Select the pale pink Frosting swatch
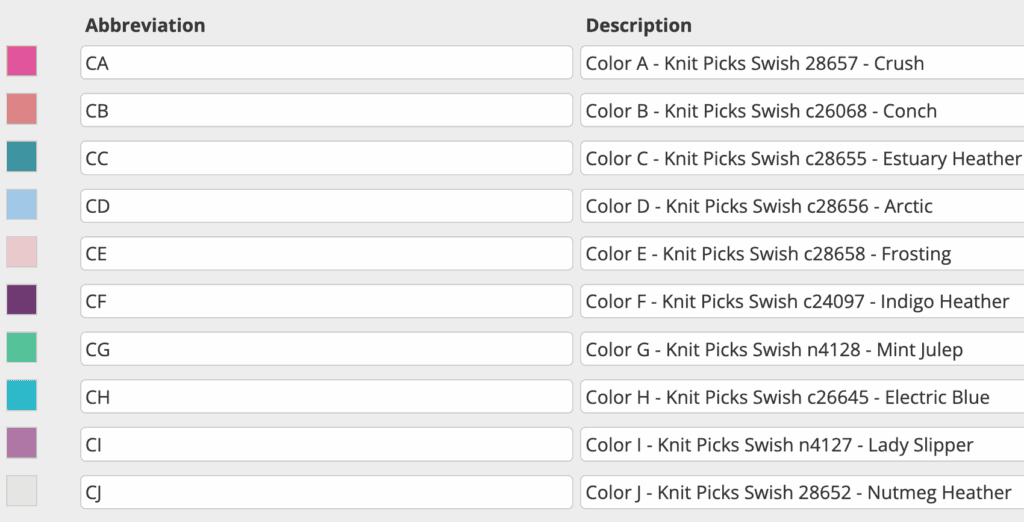1024x522 pixels. click(x=22, y=252)
